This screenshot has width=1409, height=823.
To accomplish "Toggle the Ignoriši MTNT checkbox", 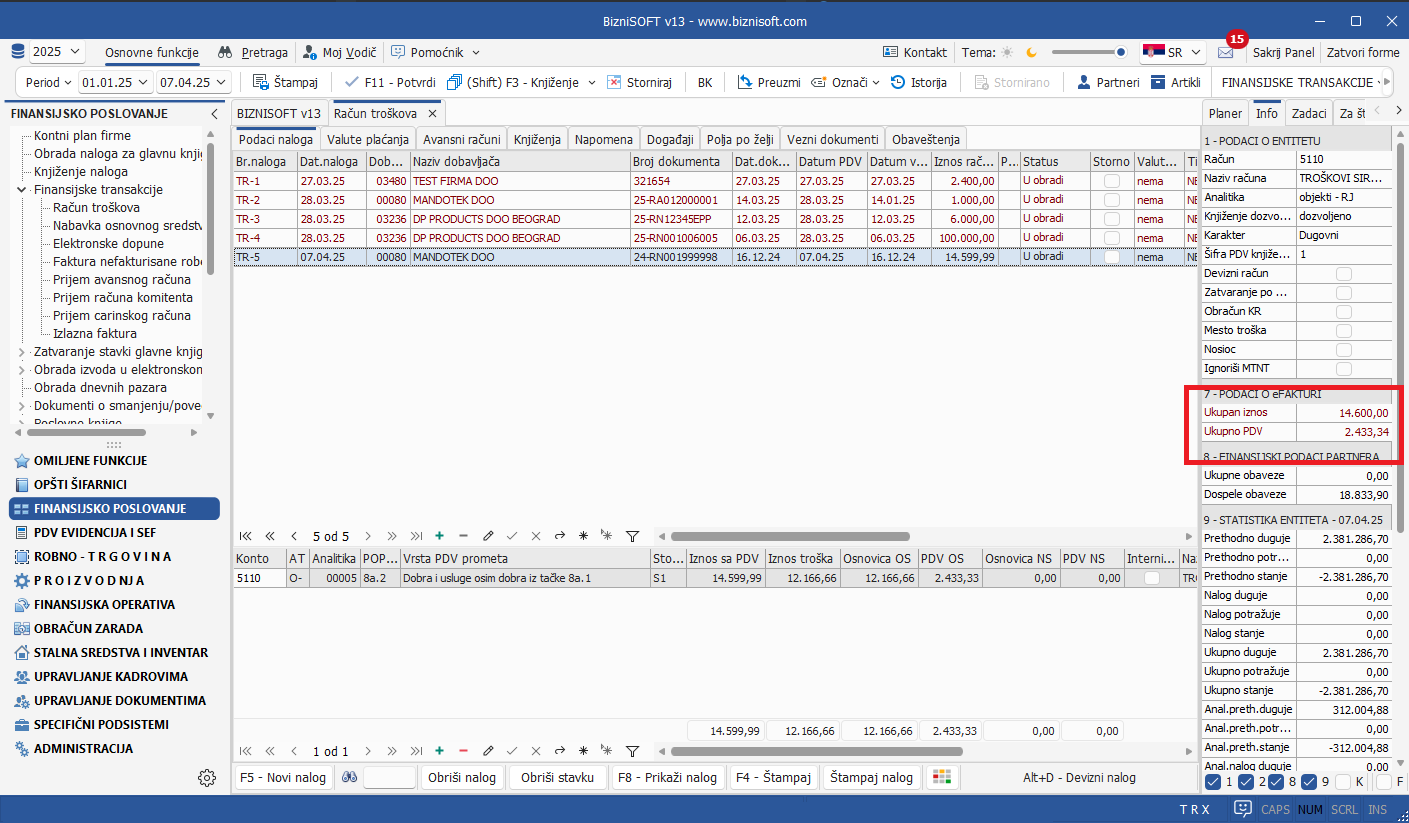I will (1343, 369).
